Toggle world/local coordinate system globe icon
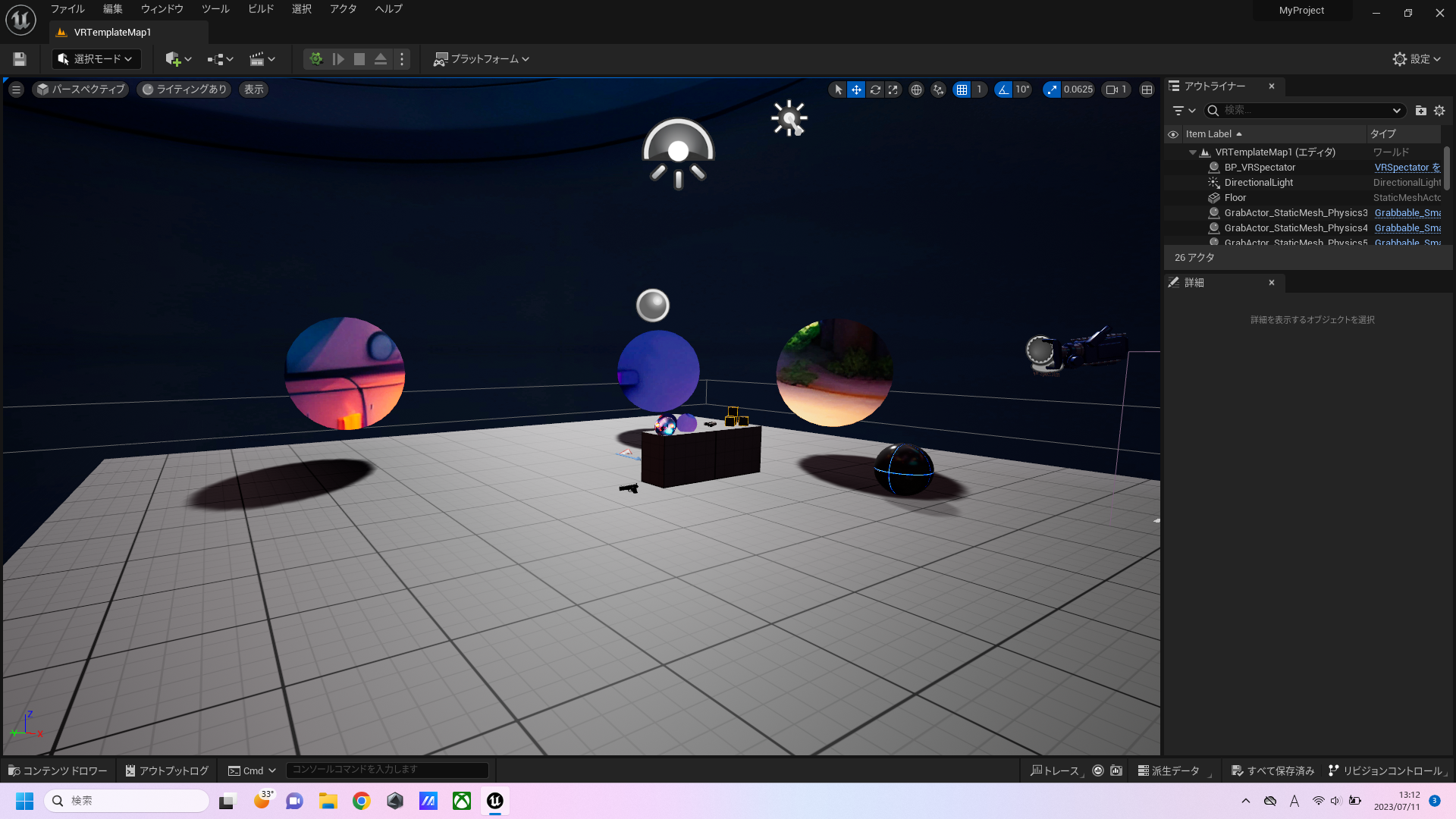This screenshot has height=819, width=1456. [x=916, y=89]
